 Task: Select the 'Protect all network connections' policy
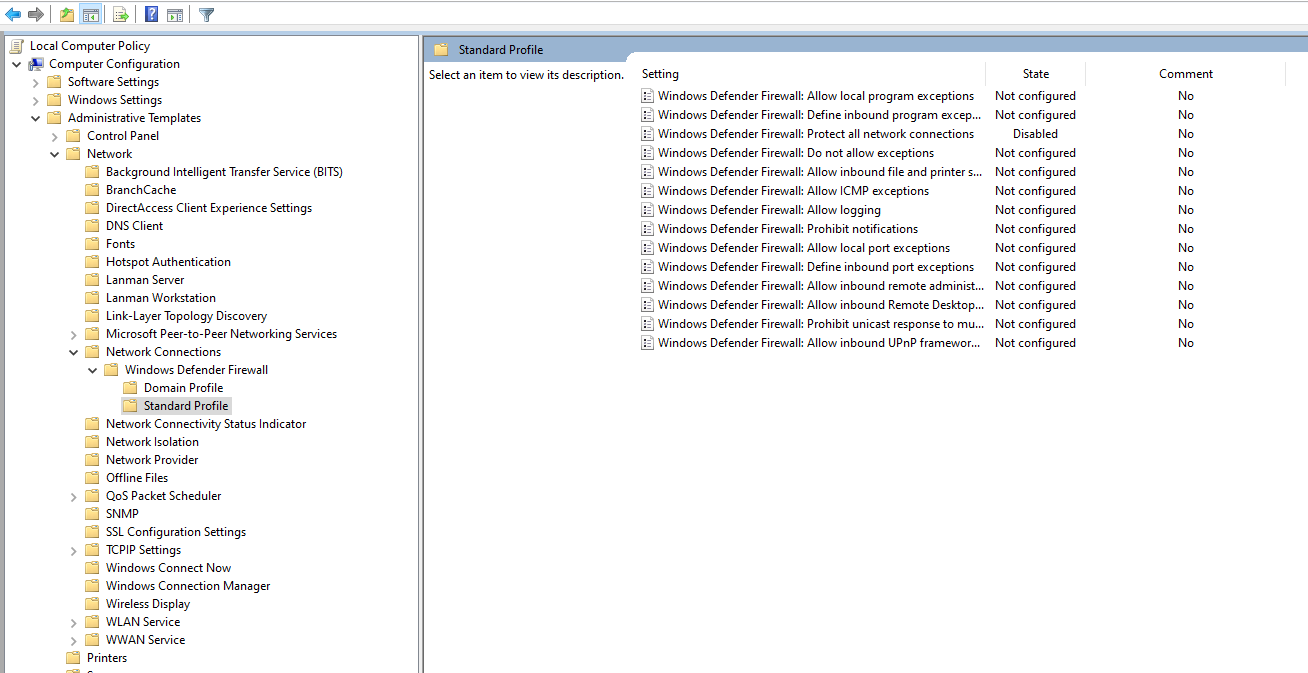click(x=815, y=134)
